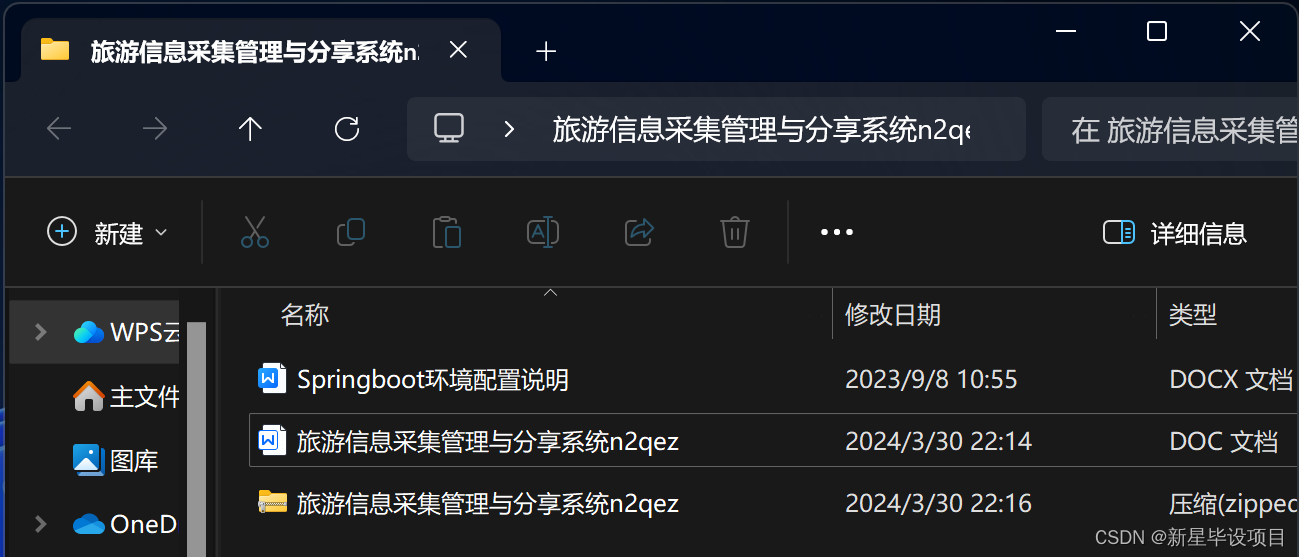Click the Cut scissors icon
This screenshot has height=557, width=1299.
click(255, 233)
